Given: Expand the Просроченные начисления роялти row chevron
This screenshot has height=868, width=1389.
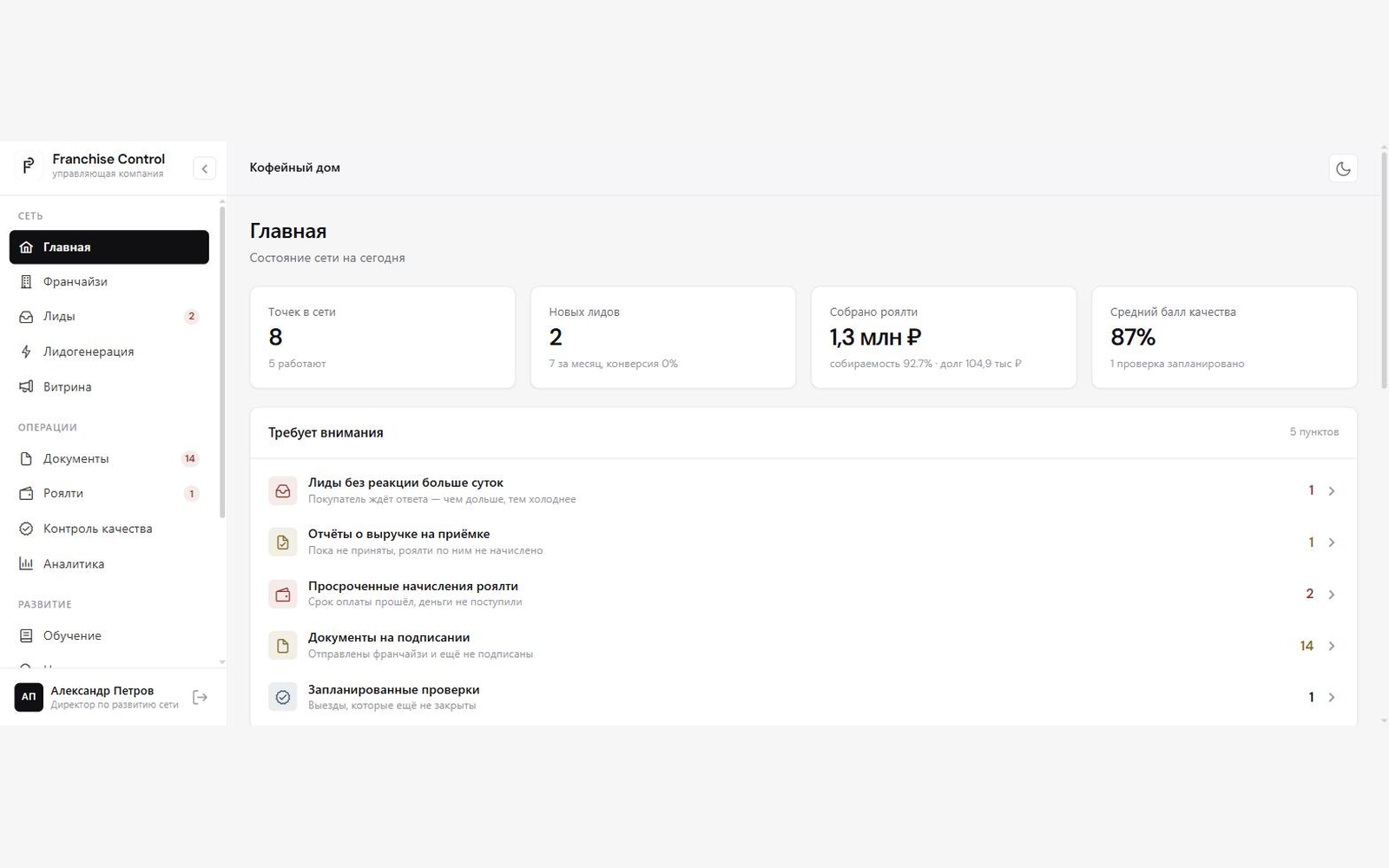Looking at the screenshot, I should (x=1332, y=595).
